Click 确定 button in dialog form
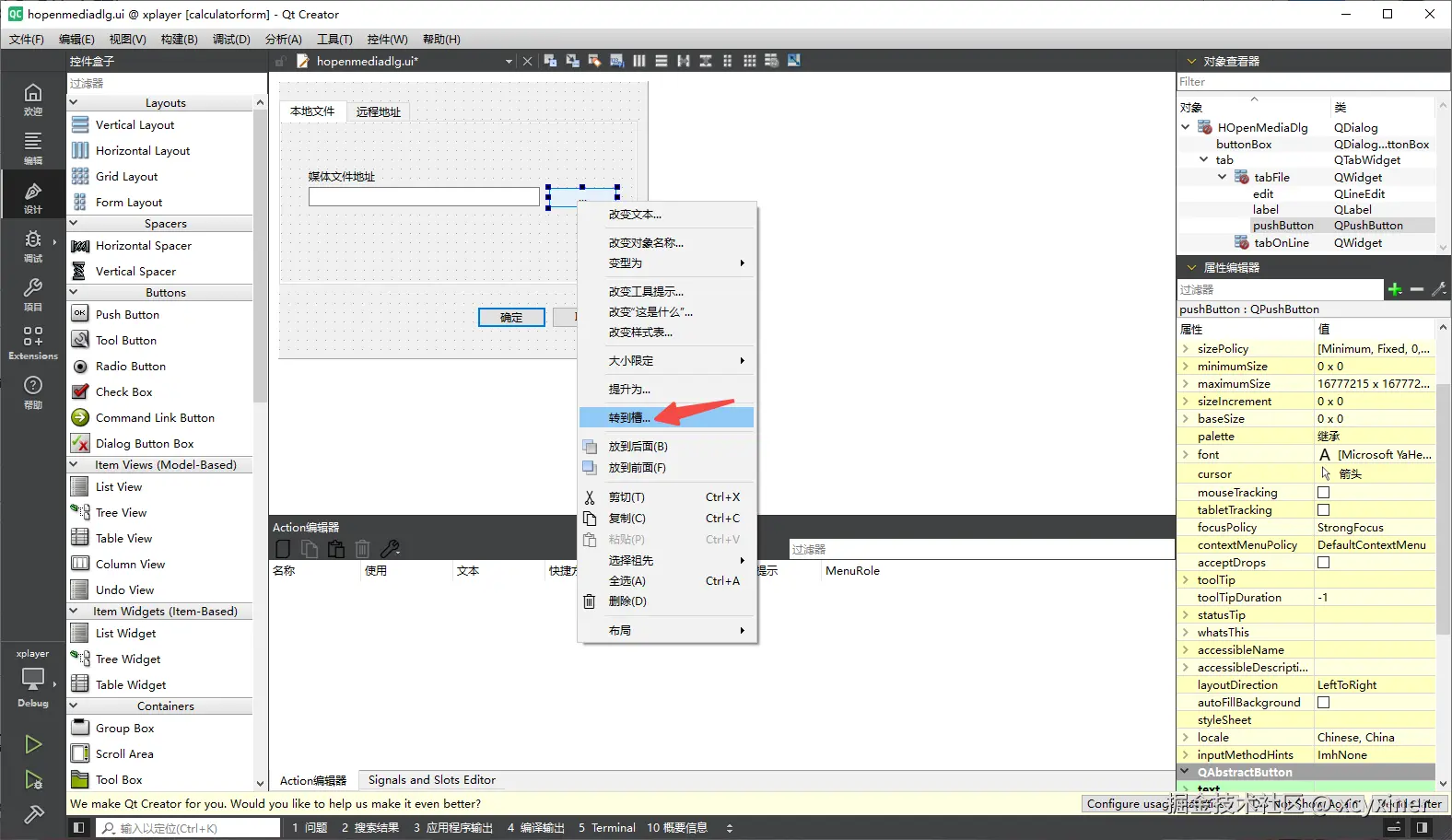Image resolution: width=1452 pixels, height=840 pixels. pos(511,318)
